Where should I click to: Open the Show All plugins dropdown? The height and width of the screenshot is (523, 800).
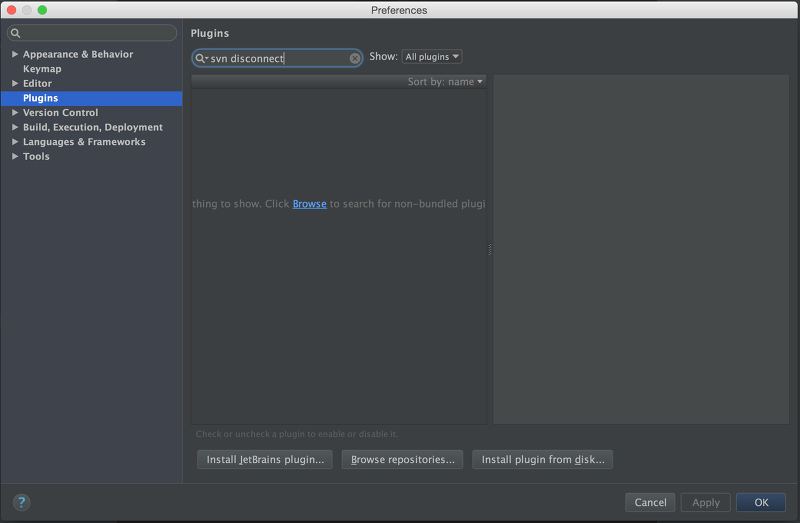(432, 57)
